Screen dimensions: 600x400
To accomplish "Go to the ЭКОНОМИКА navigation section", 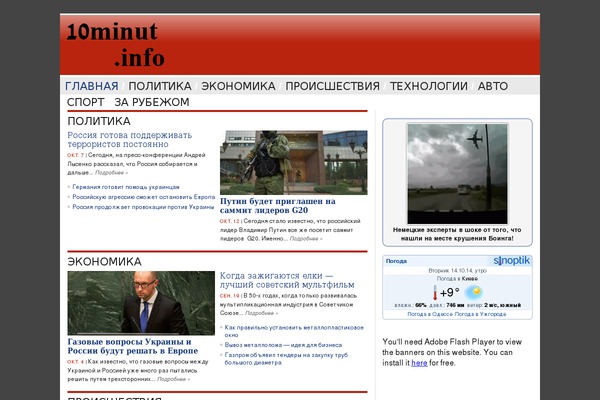I will [x=238, y=86].
